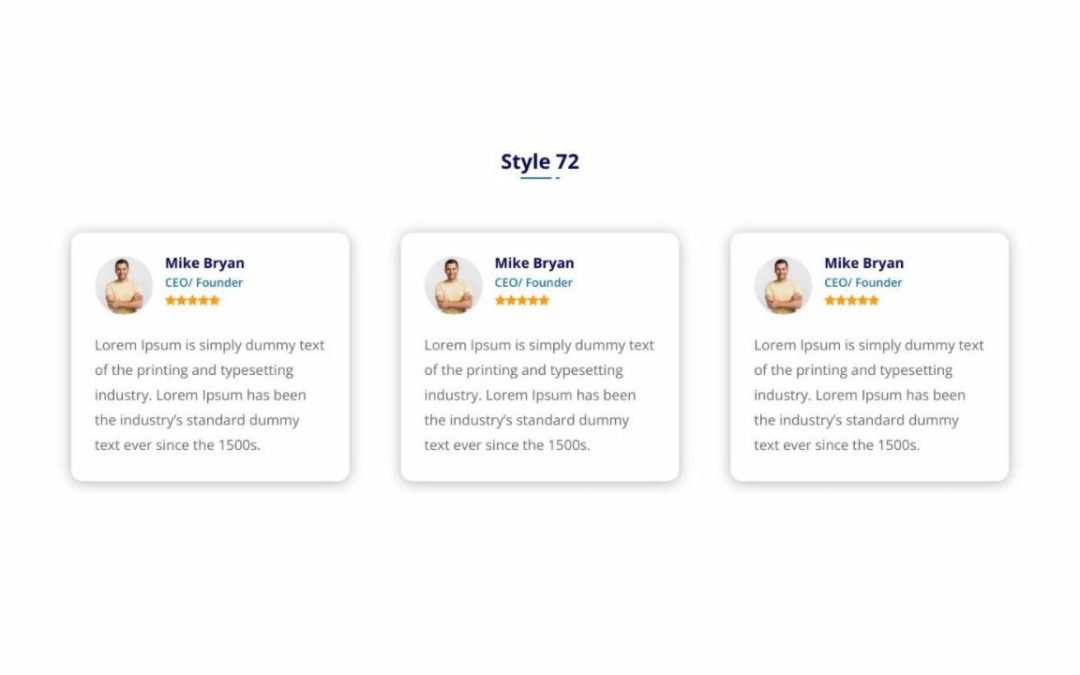Click last star in the middle card's rating
The width and height of the screenshot is (1080, 675).
pyautogui.click(x=544, y=300)
